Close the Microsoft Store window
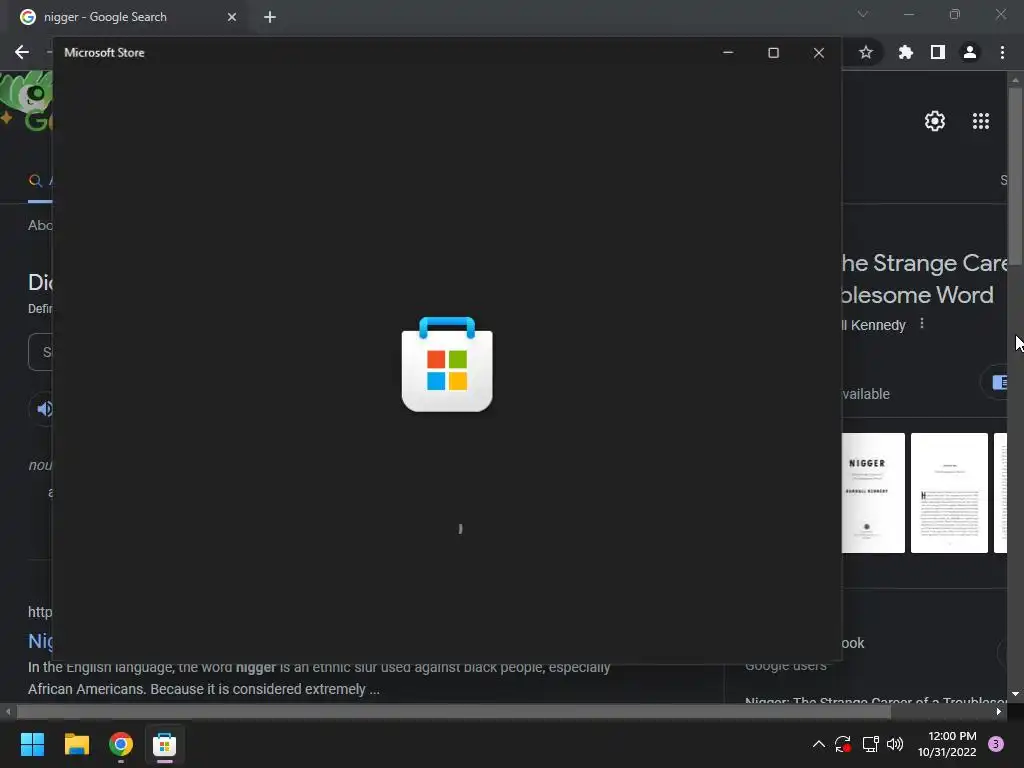Image resolution: width=1024 pixels, height=768 pixels. pyautogui.click(x=819, y=53)
